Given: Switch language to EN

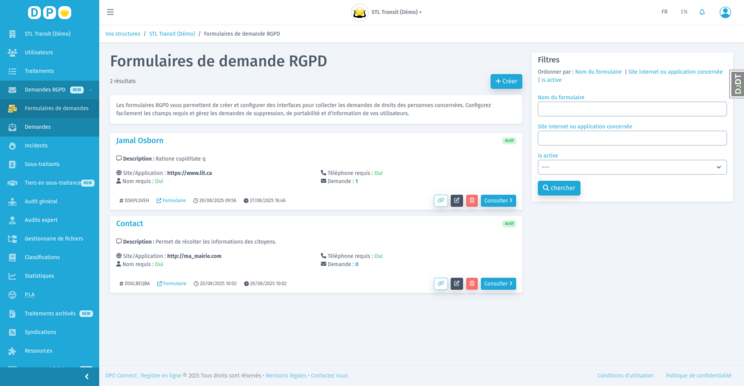Looking at the screenshot, I should pyautogui.click(x=684, y=12).
